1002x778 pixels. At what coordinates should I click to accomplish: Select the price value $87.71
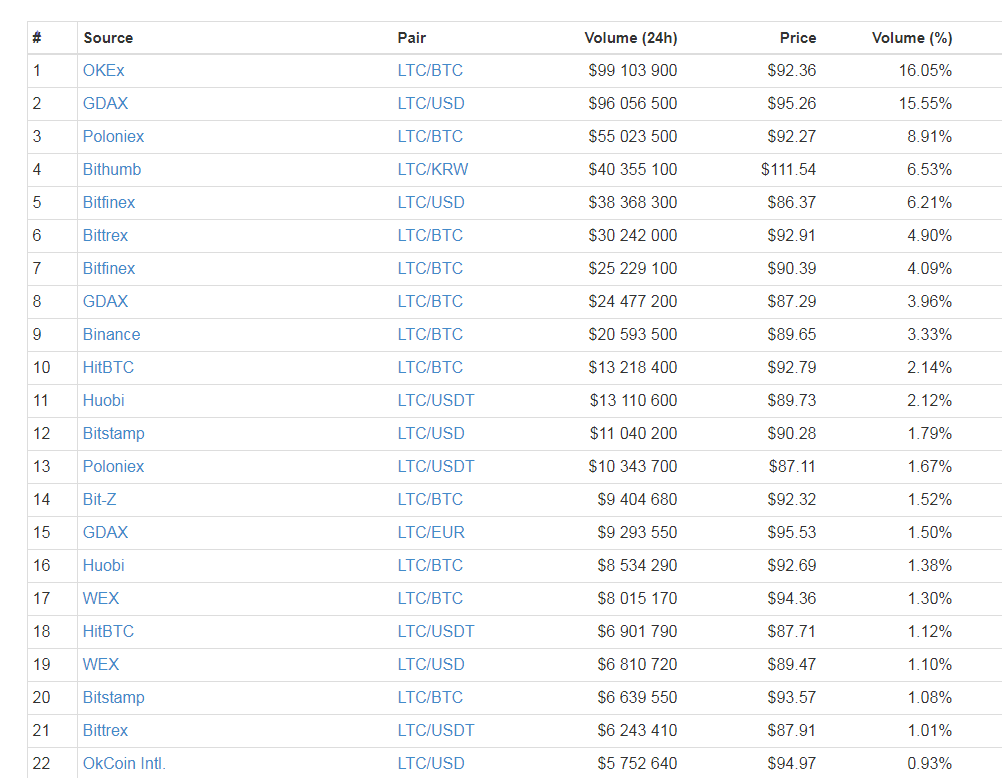(x=792, y=632)
